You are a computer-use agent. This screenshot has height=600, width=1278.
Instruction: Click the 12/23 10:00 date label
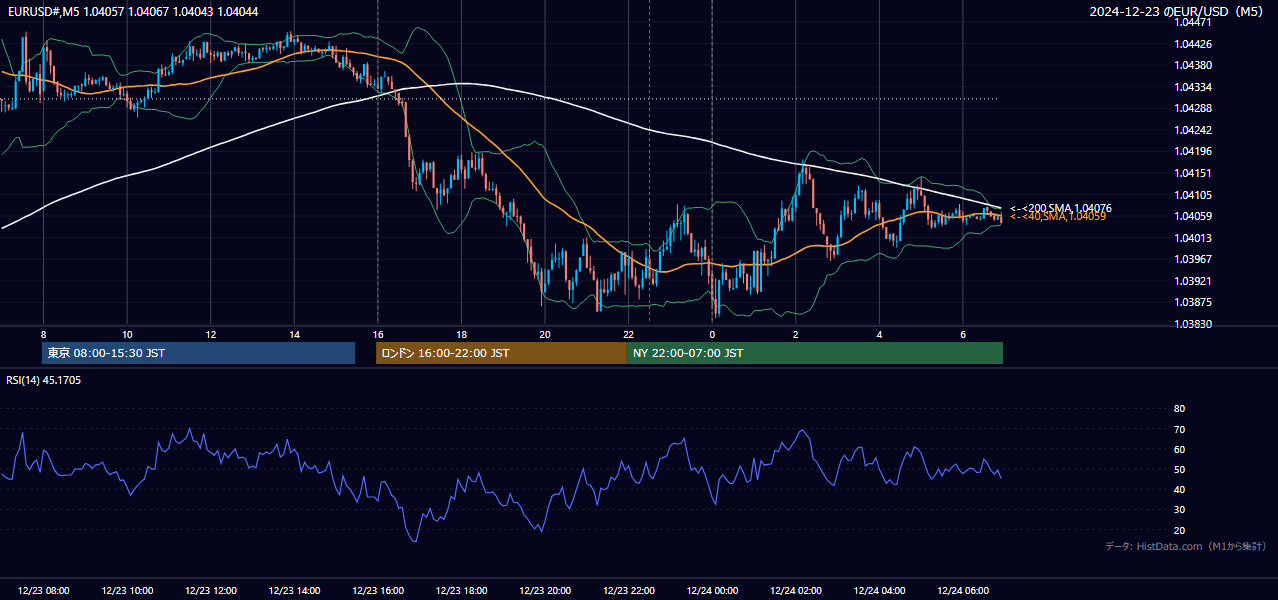click(x=127, y=591)
